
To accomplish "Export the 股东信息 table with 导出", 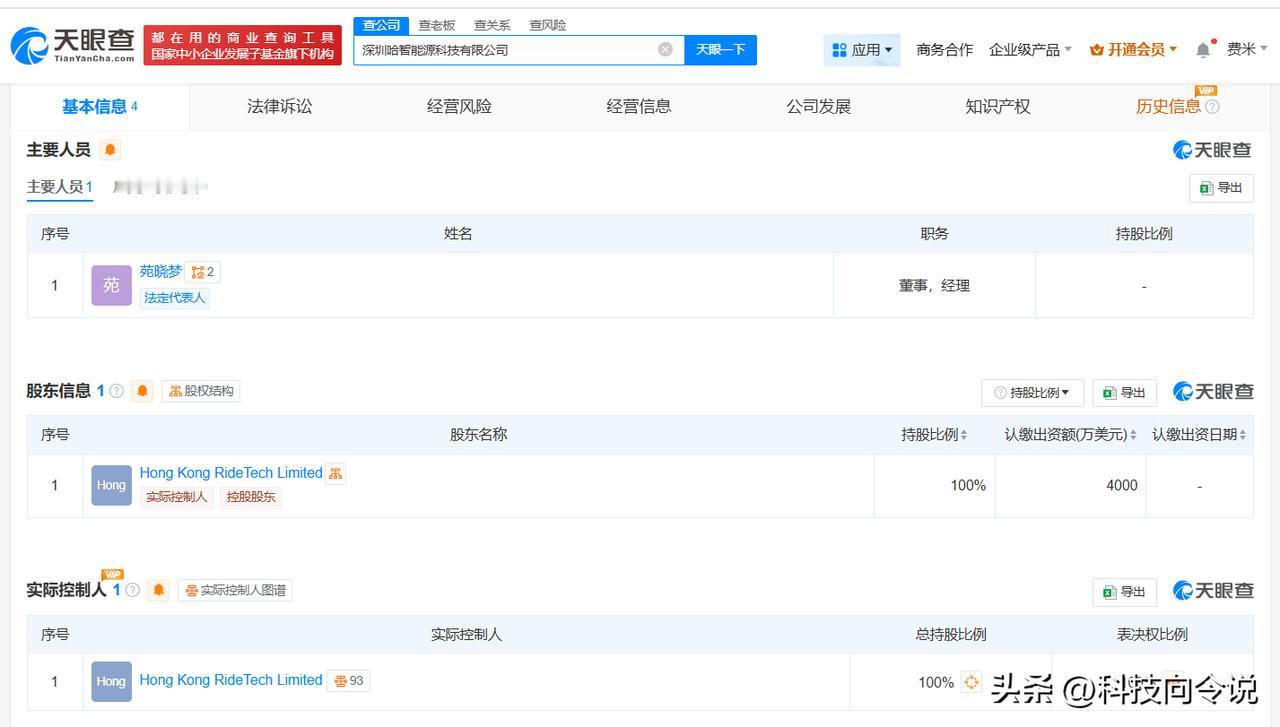I will pos(1124,392).
